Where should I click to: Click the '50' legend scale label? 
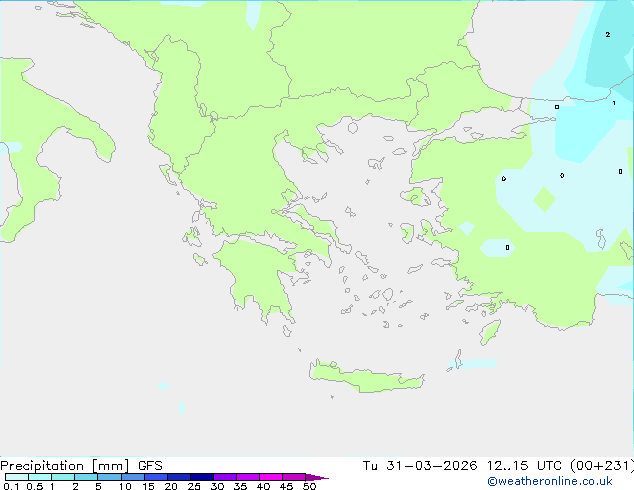click(310, 486)
